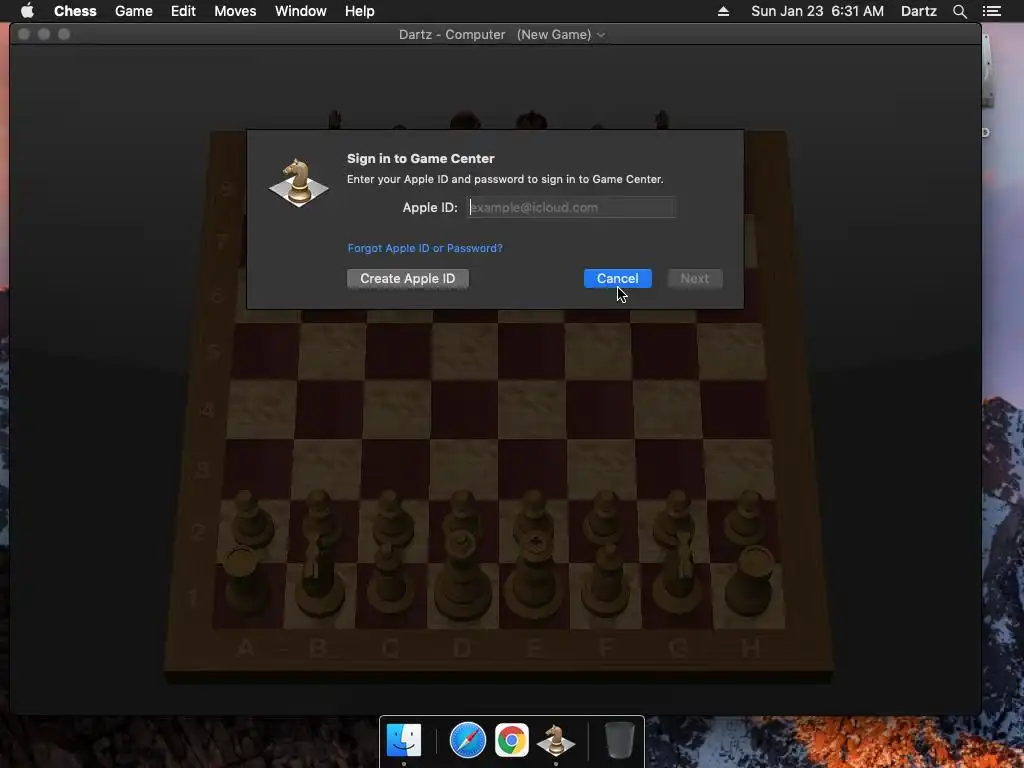
Task: Select the white bishop on F1
Action: [x=606, y=579]
